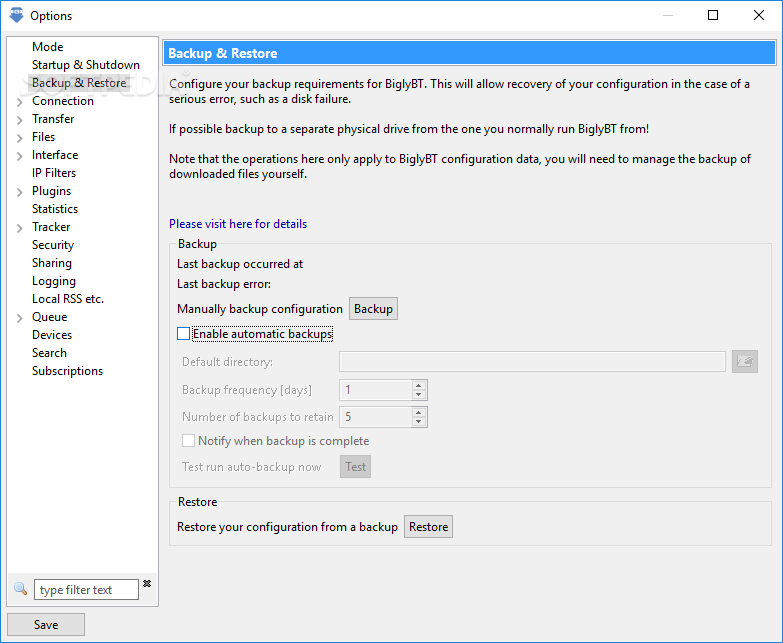Toggle Notify when backup is complete
Viewport: 783px width, 643px height.
[188, 440]
